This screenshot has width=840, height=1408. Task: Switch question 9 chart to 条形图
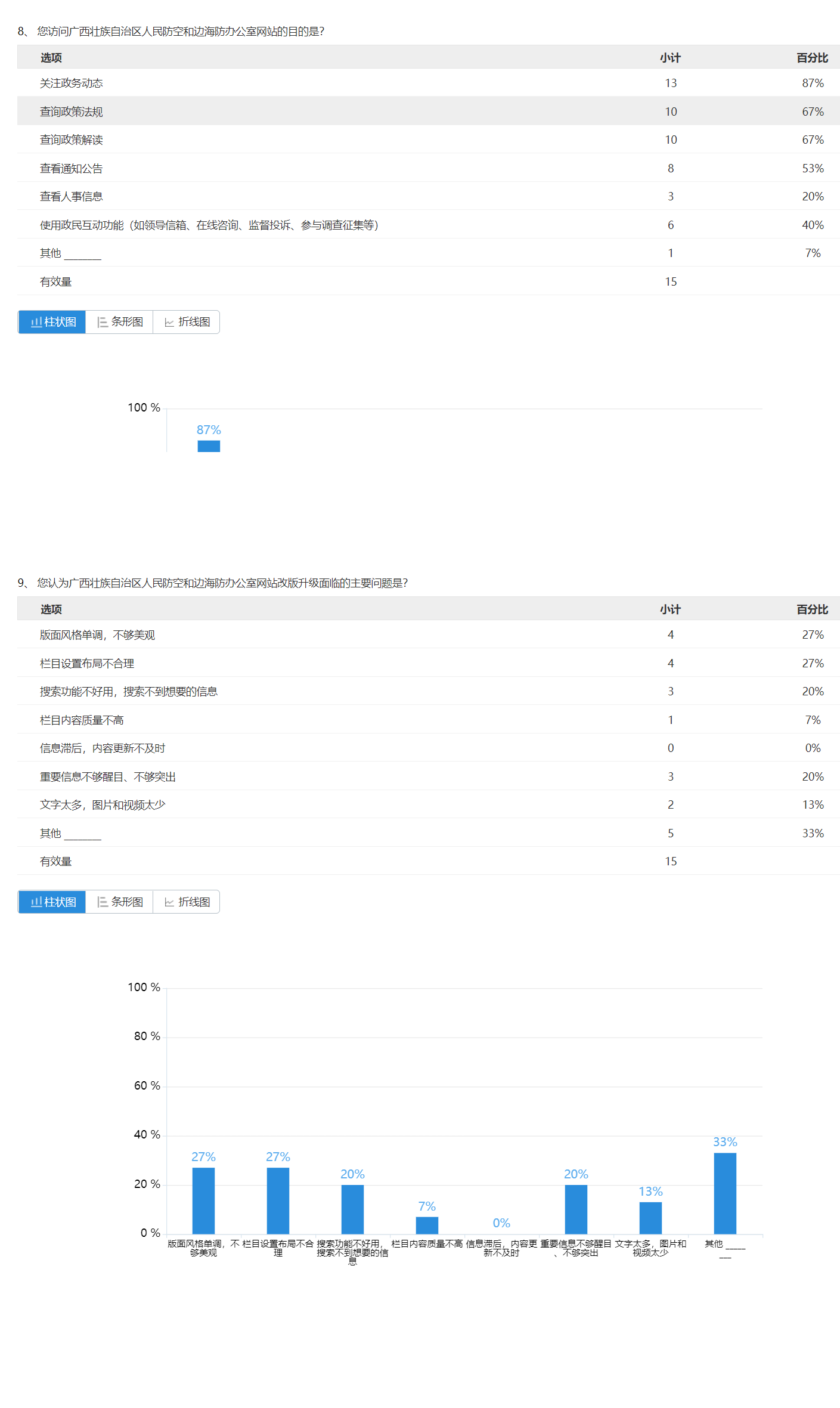point(120,902)
